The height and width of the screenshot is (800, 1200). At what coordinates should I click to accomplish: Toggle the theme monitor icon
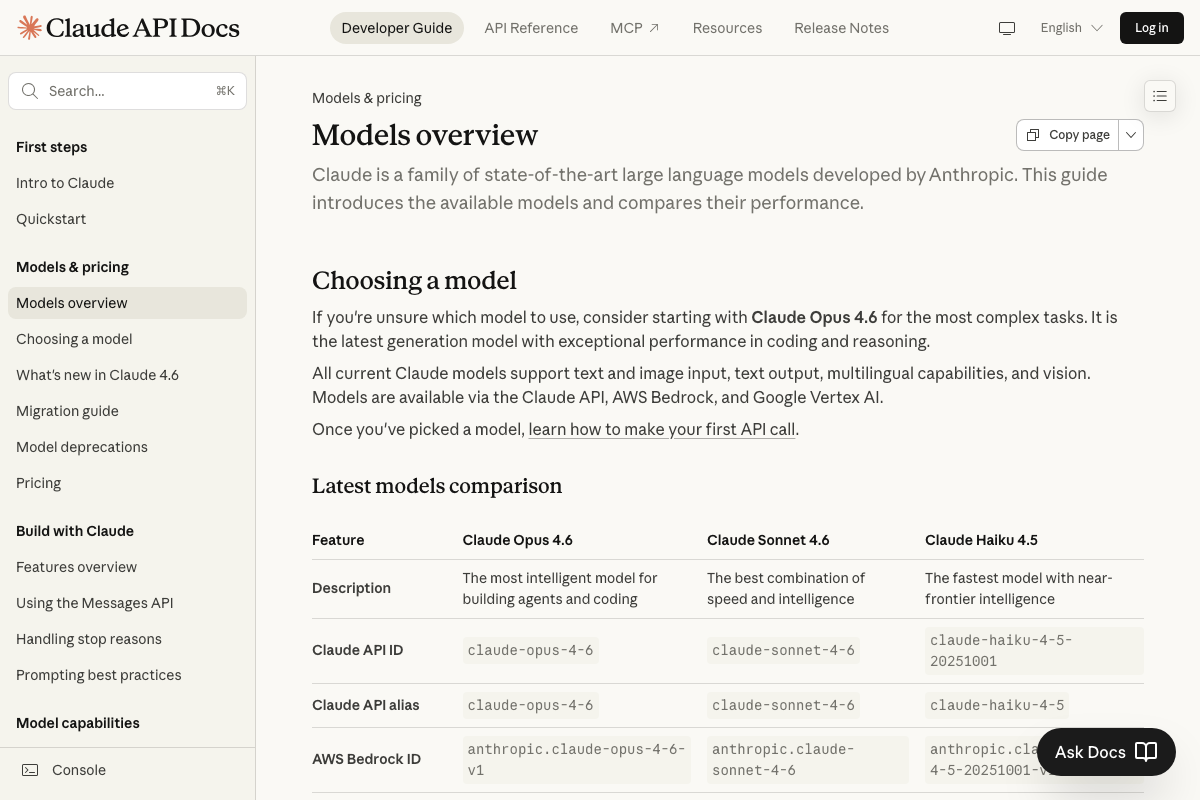pyautogui.click(x=1007, y=28)
